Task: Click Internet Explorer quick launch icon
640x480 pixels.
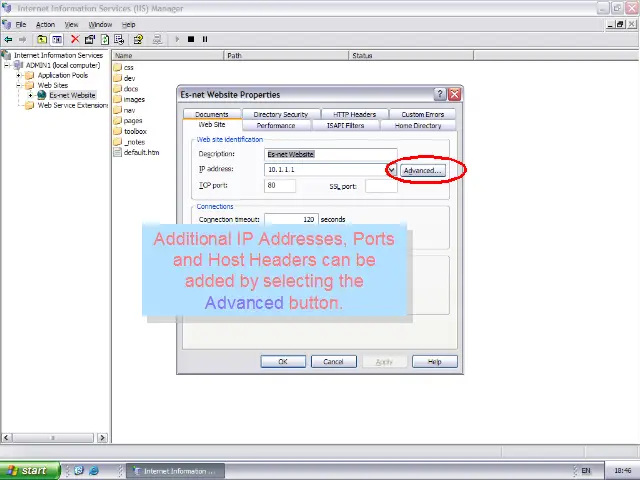Action: (x=94, y=471)
